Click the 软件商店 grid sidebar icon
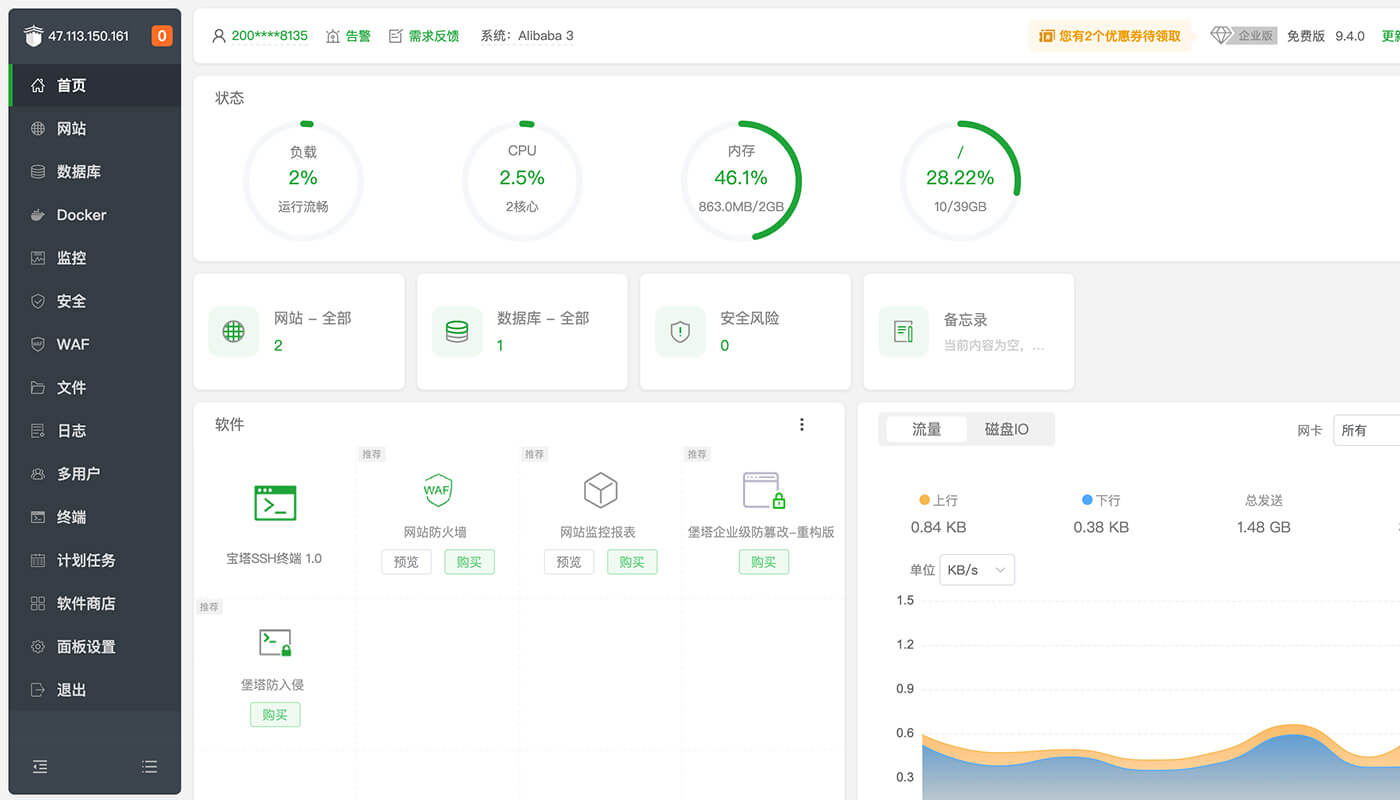 tap(38, 604)
